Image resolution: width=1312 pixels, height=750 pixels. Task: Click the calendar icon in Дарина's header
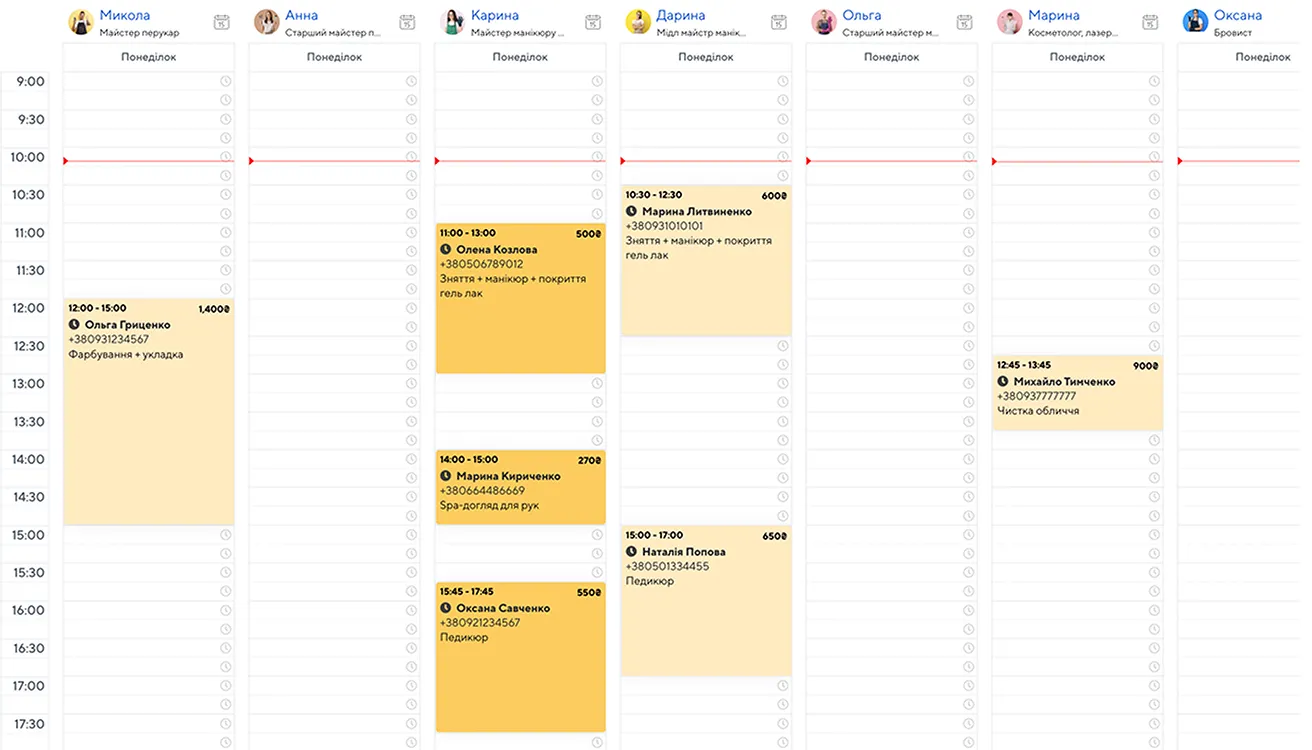point(779,22)
